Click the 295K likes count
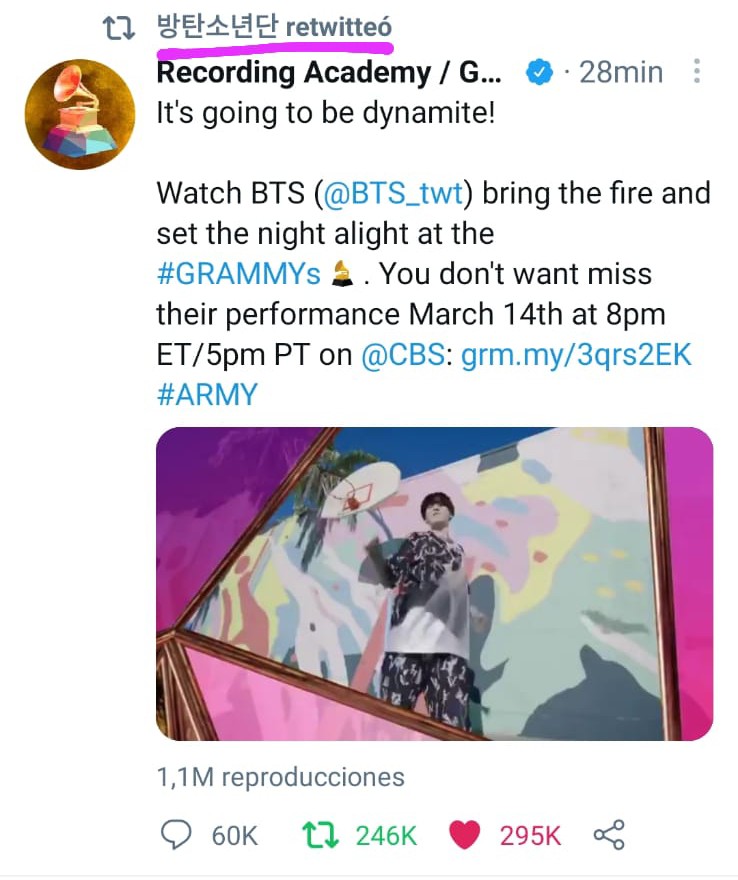This screenshot has width=738, height=880. [x=530, y=835]
